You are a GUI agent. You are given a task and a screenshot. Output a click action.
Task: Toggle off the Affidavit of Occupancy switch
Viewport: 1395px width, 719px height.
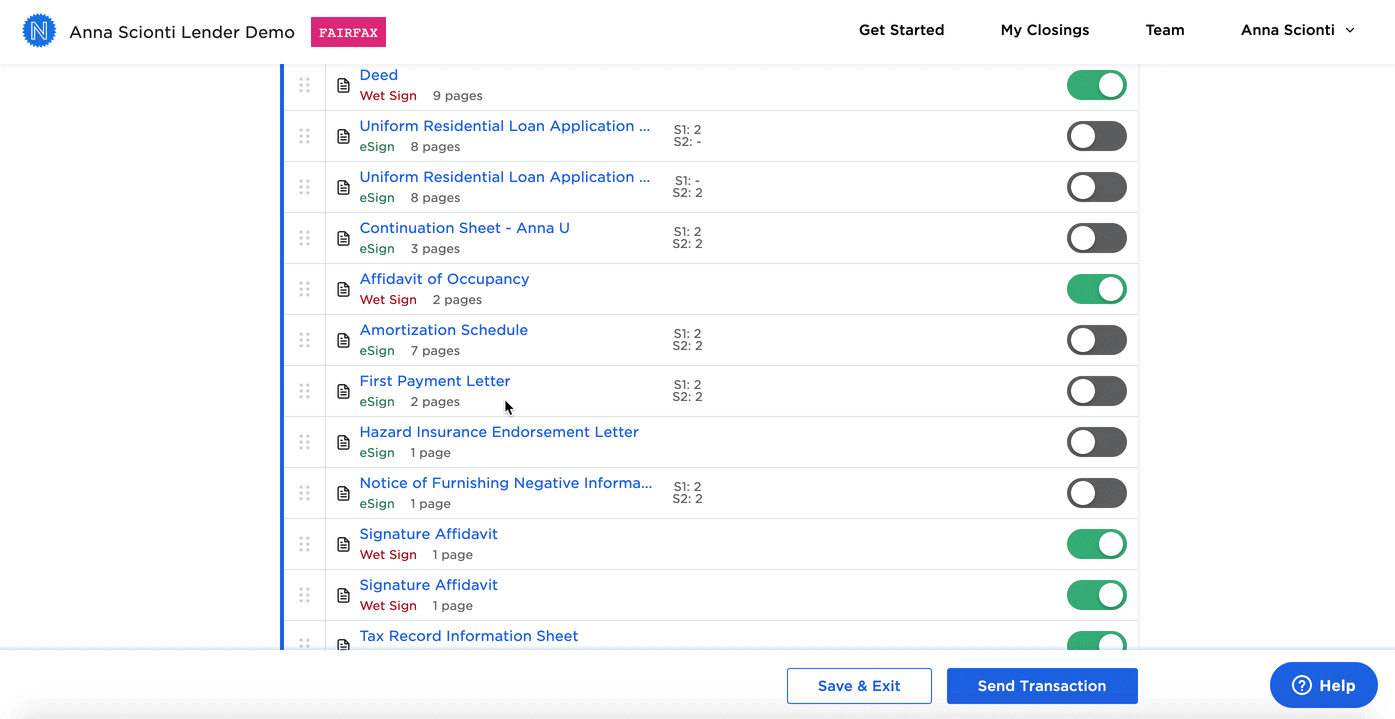pyautogui.click(x=1096, y=289)
